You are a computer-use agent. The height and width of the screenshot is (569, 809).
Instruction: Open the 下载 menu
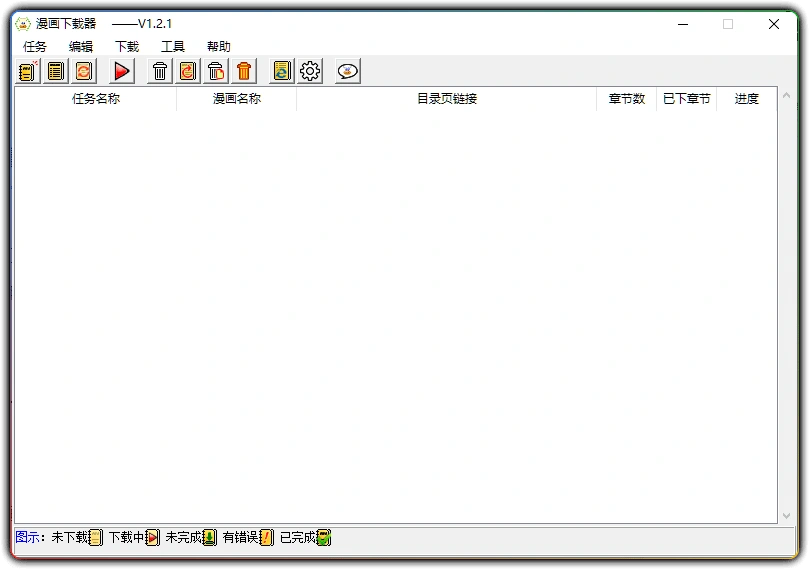(x=127, y=46)
